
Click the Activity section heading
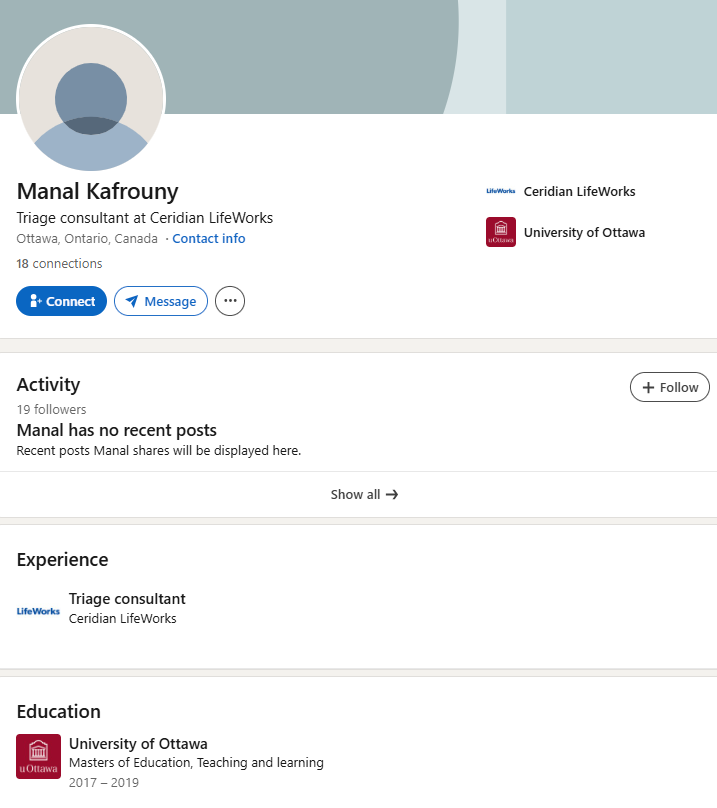click(48, 384)
